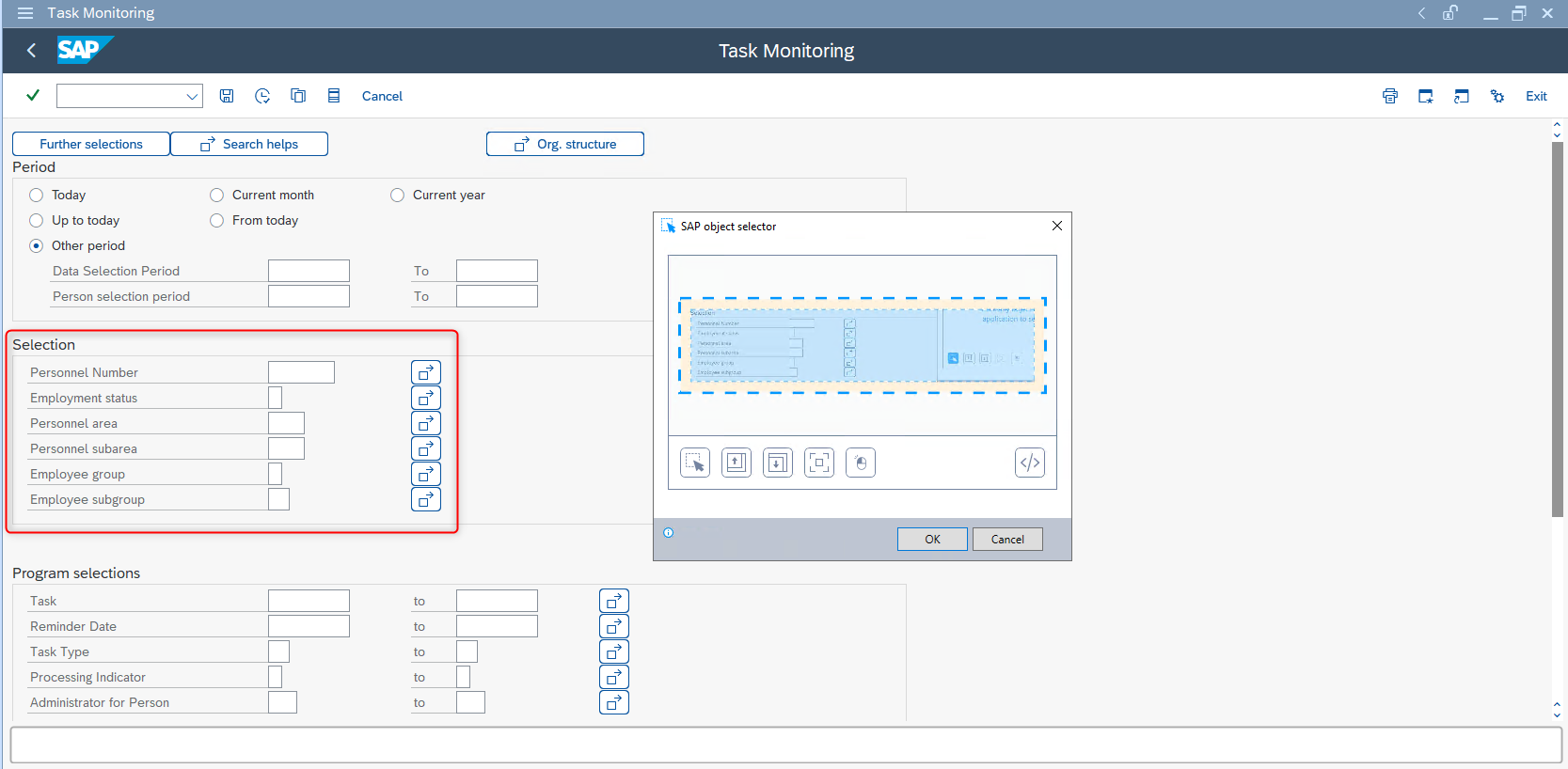Choose the Current month radio option
The width and height of the screenshot is (1568, 769).
pos(217,195)
